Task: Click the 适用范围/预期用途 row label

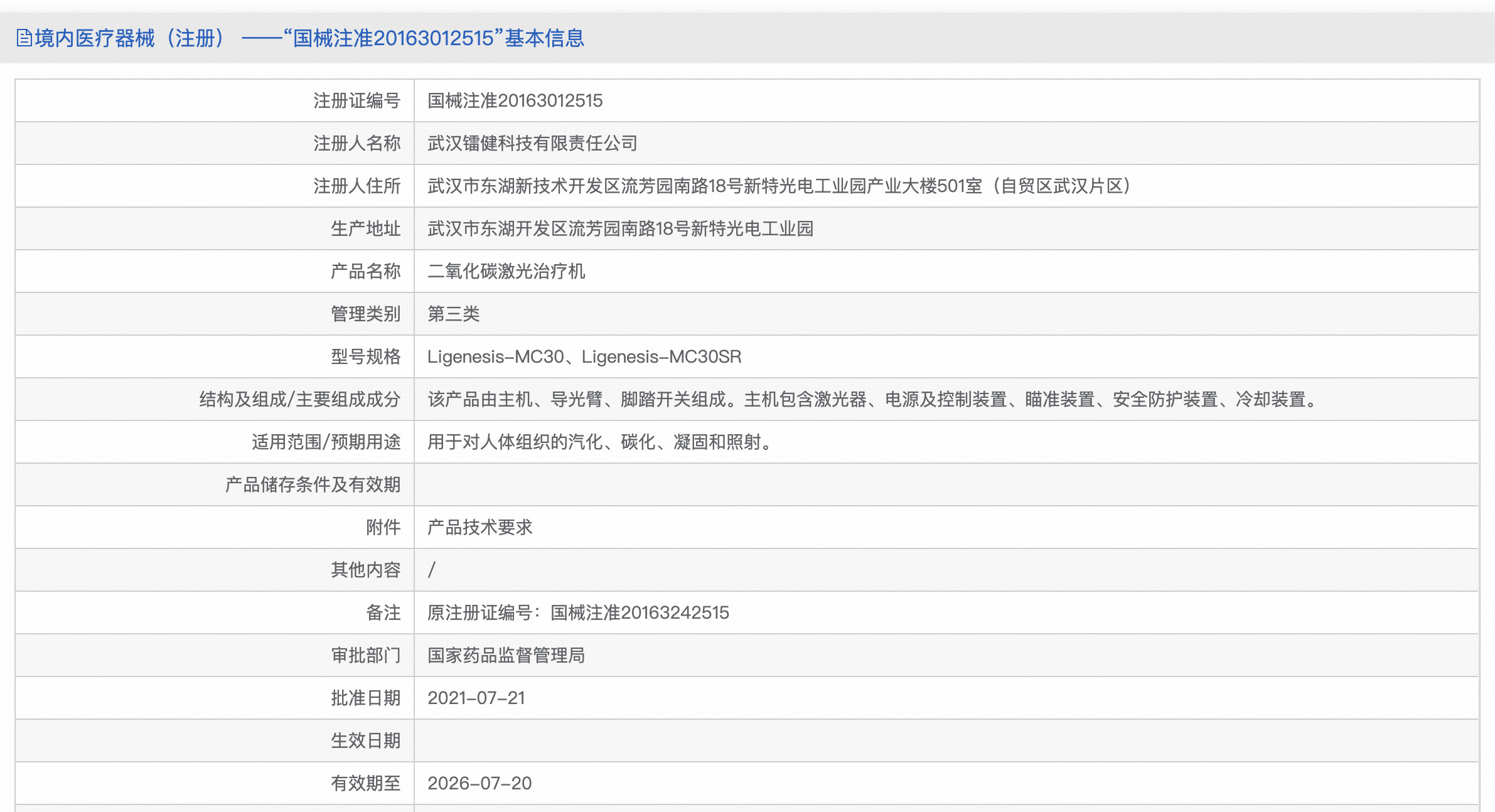Action: click(x=326, y=442)
